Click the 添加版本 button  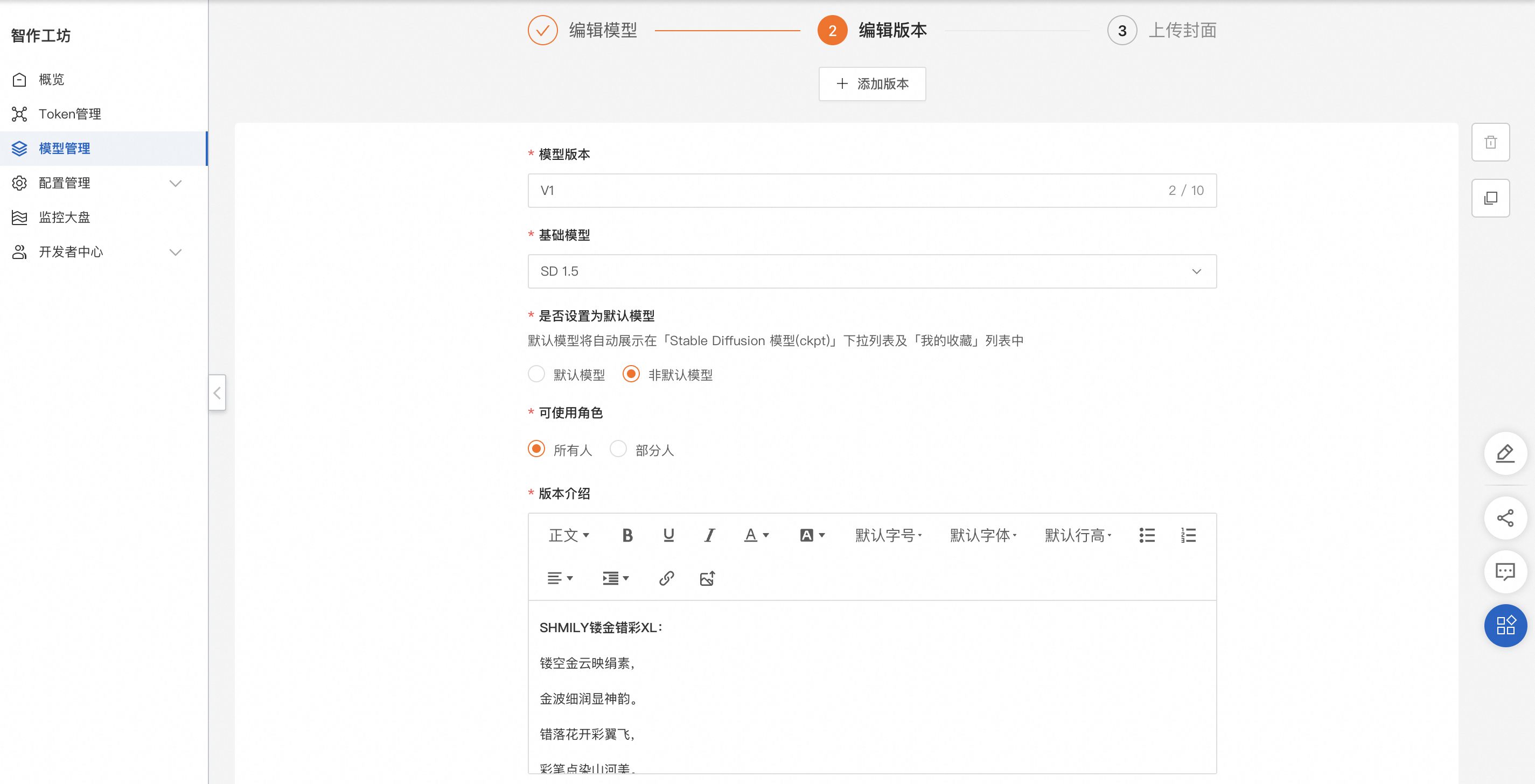872,83
